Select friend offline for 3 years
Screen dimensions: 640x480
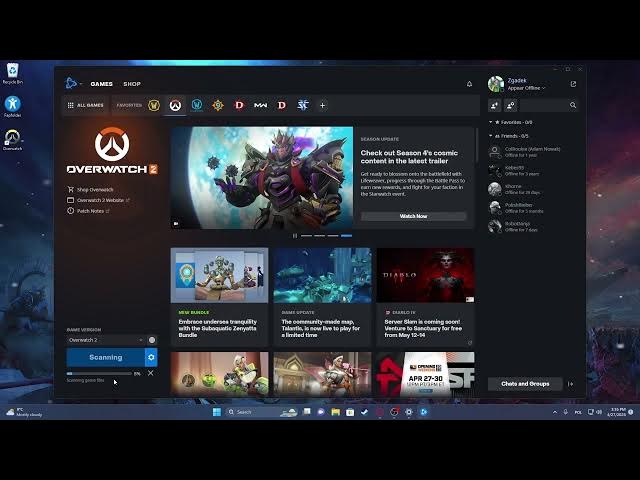[533, 171]
